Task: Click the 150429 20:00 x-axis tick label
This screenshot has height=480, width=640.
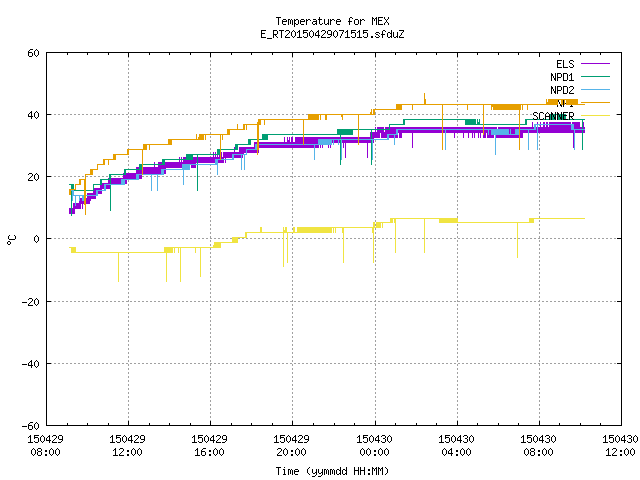Action: (291, 446)
